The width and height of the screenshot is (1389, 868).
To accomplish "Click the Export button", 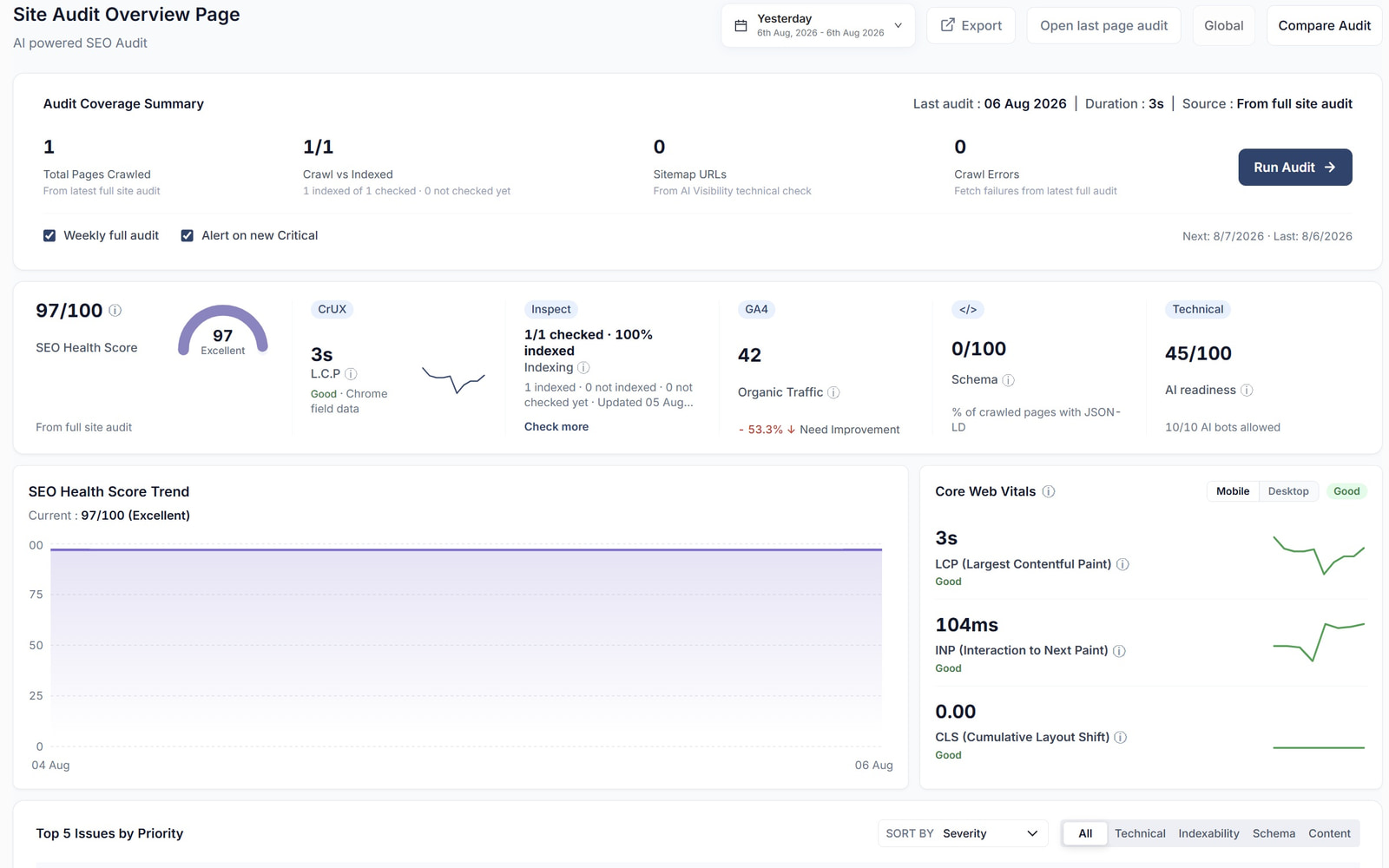I will (971, 25).
